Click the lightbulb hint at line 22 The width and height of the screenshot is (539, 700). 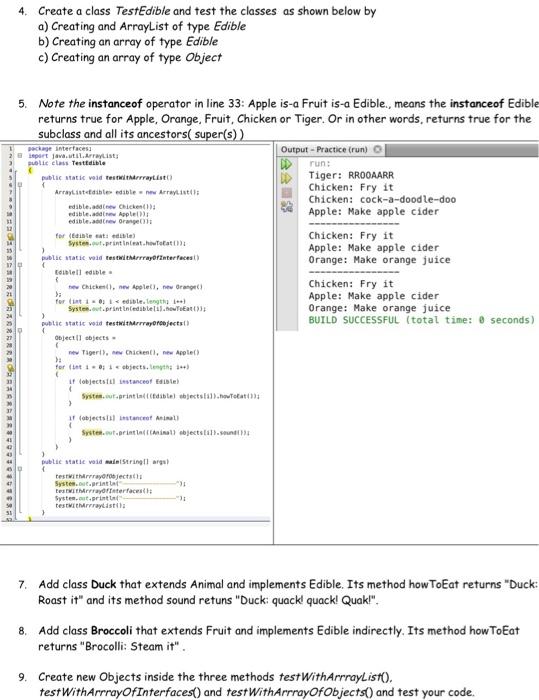click(x=10, y=301)
